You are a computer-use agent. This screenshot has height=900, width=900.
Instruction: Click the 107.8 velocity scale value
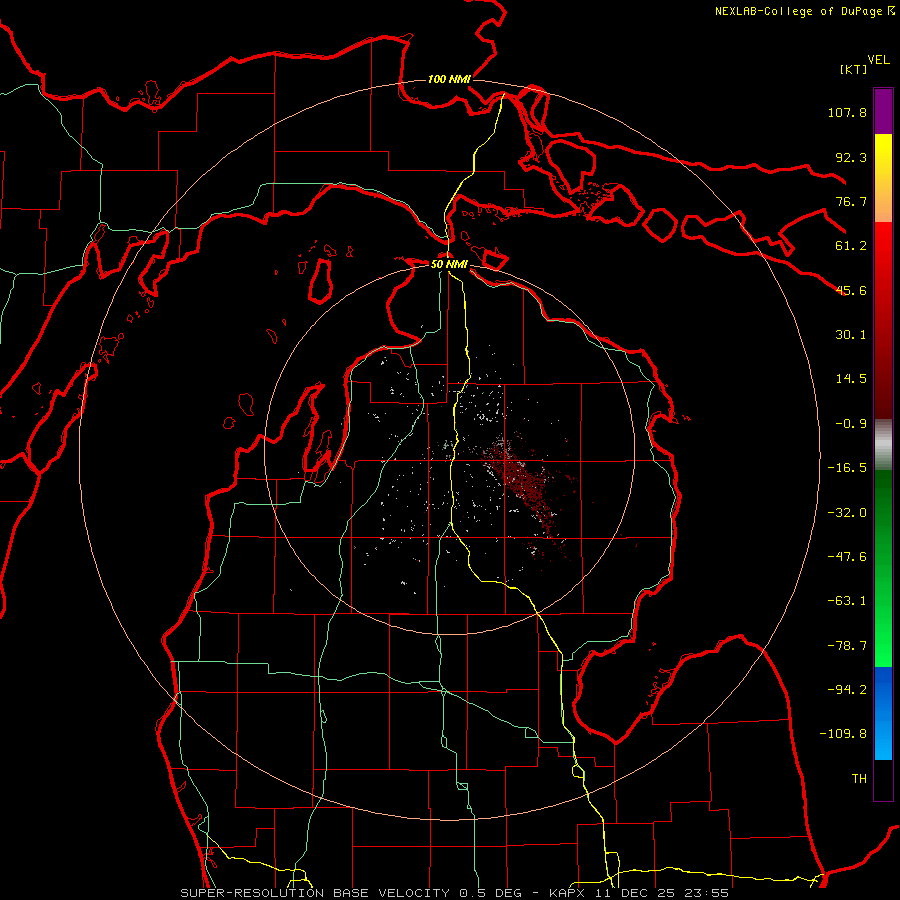pyautogui.click(x=847, y=112)
